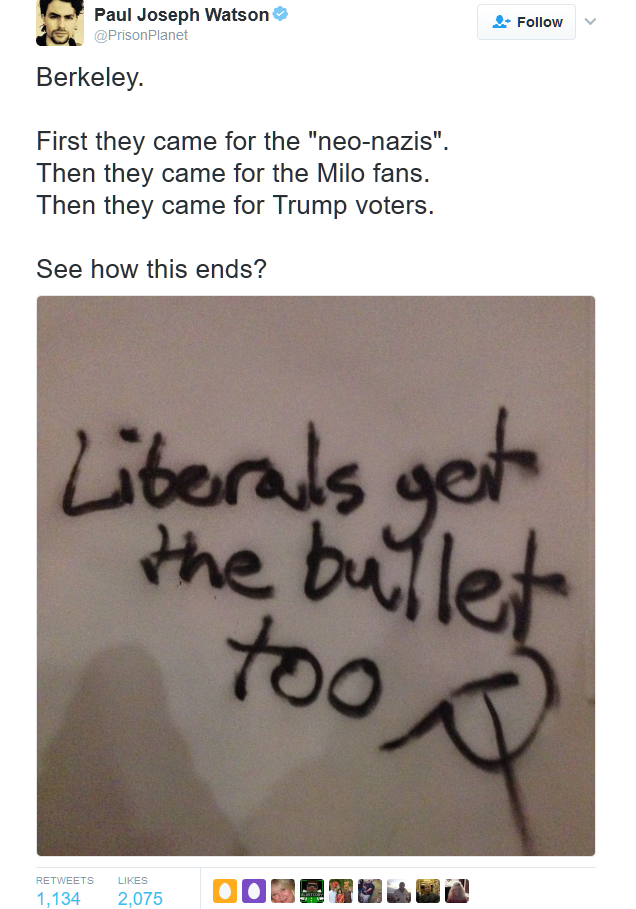Open the graffiti photo attachment
Image resolution: width=636 pixels, height=909 pixels.
pyautogui.click(x=316, y=575)
